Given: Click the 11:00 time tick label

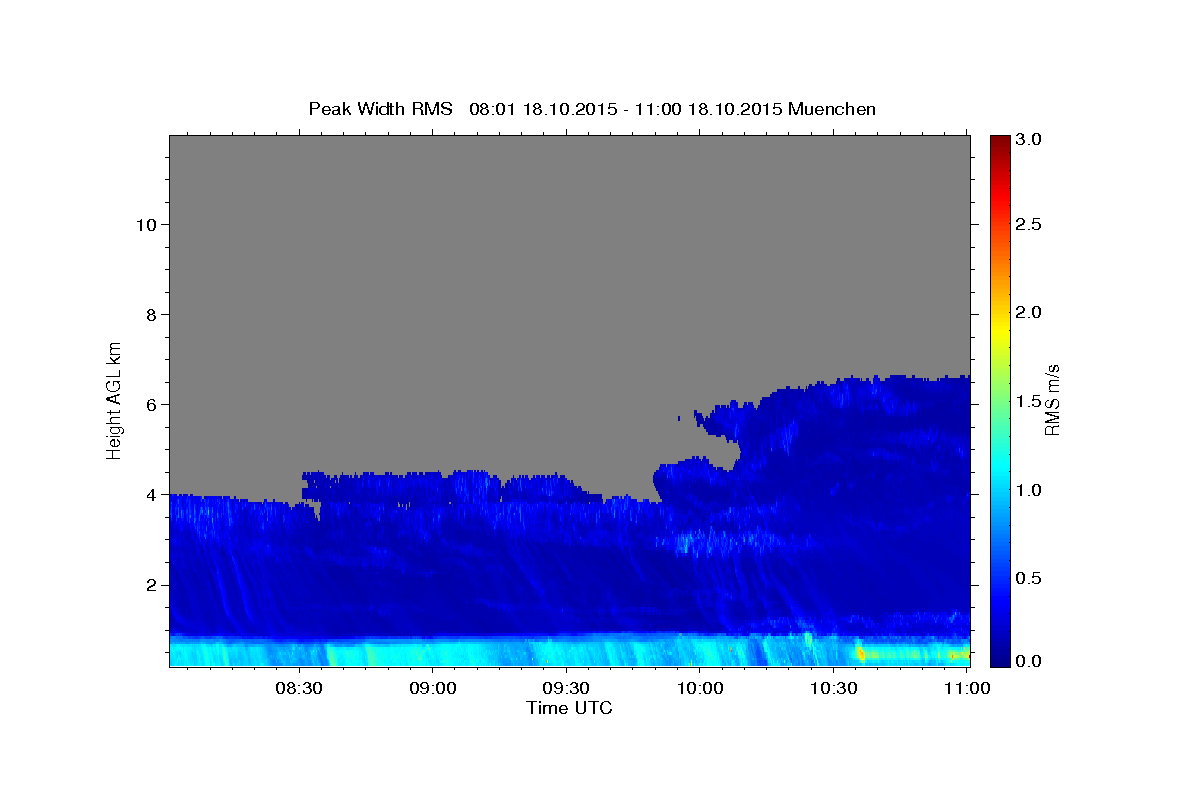Looking at the screenshot, I should (x=967, y=689).
